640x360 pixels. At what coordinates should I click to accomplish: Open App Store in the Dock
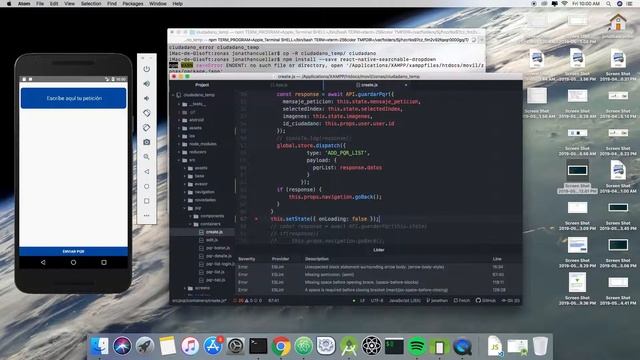[213, 346]
